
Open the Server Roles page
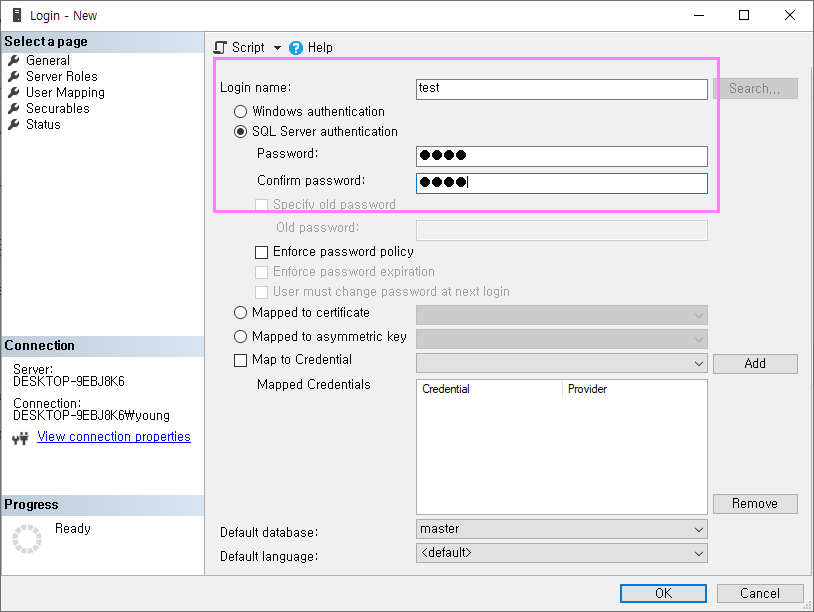click(x=62, y=77)
